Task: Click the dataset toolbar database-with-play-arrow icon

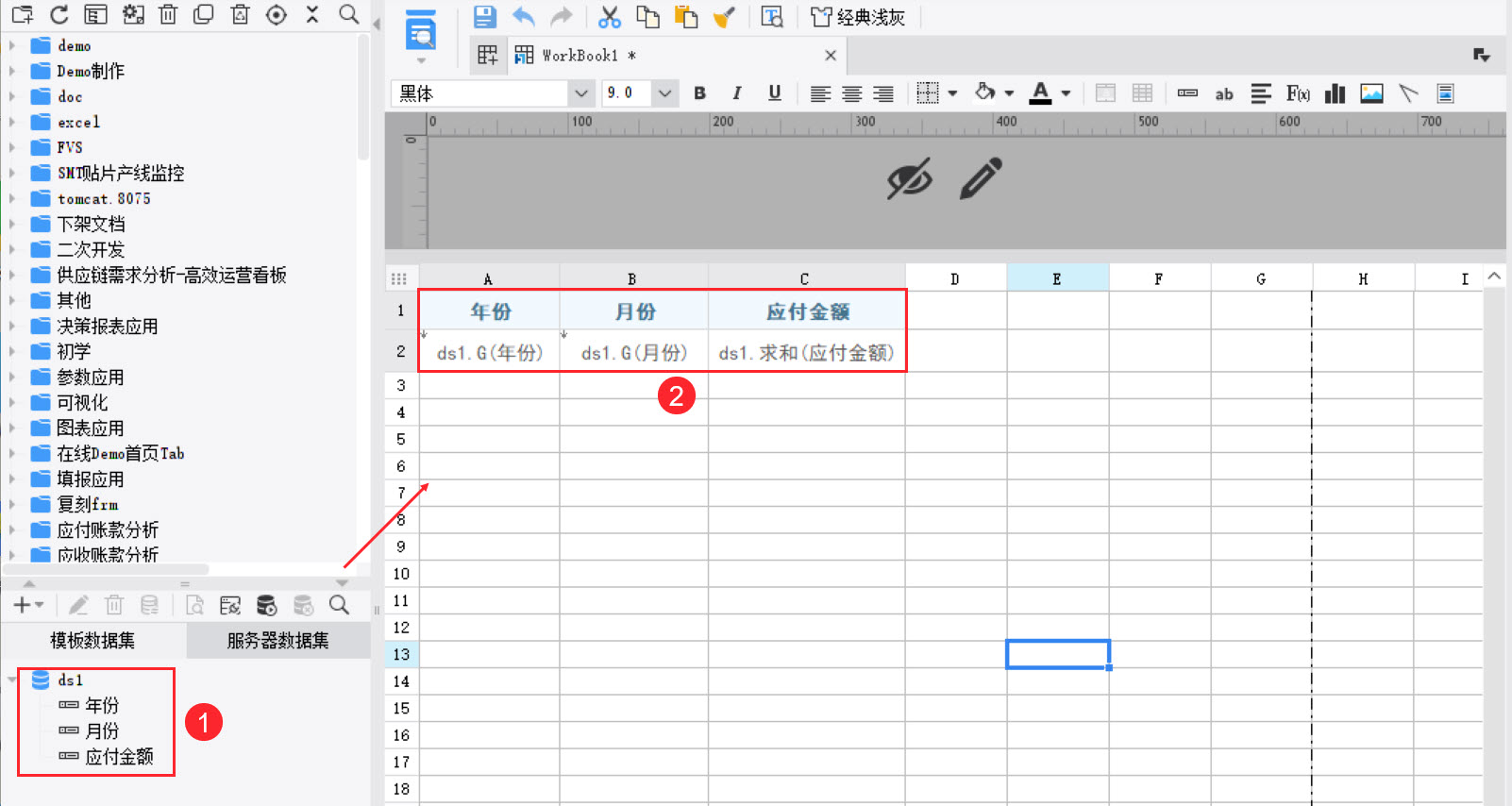Action: pos(266,605)
